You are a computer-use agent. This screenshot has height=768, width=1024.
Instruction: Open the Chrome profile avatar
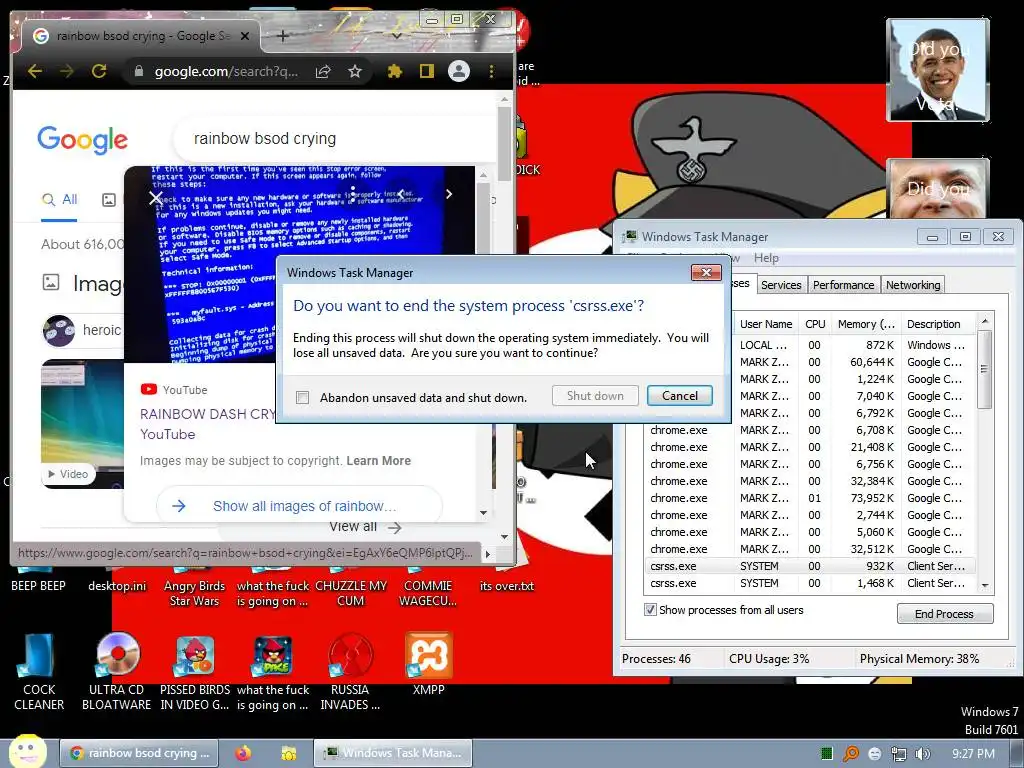point(459,71)
